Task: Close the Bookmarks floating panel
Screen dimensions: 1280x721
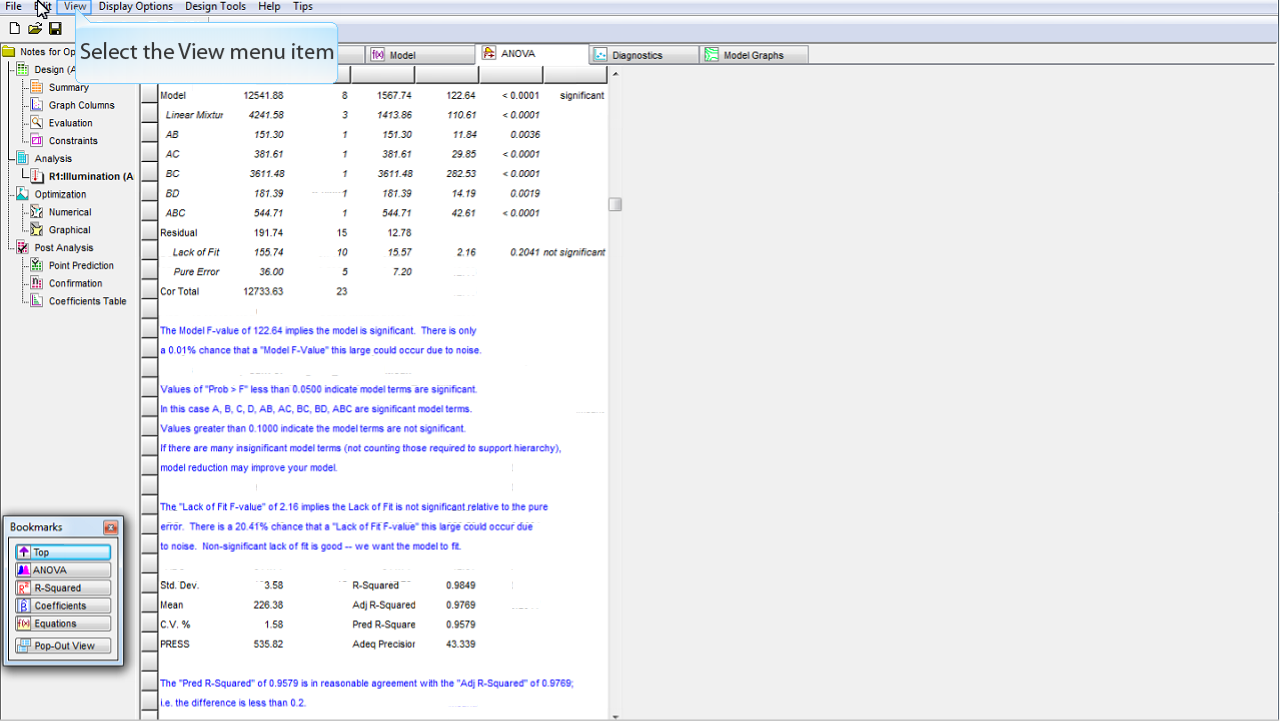Action: tap(110, 527)
